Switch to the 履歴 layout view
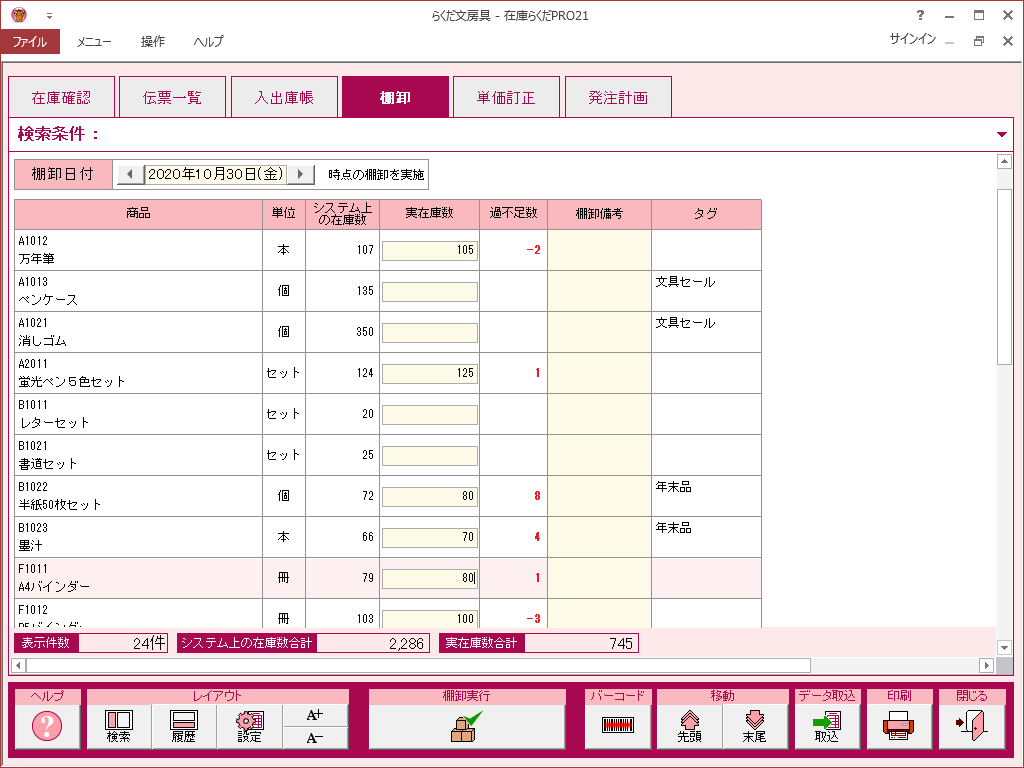 184,726
